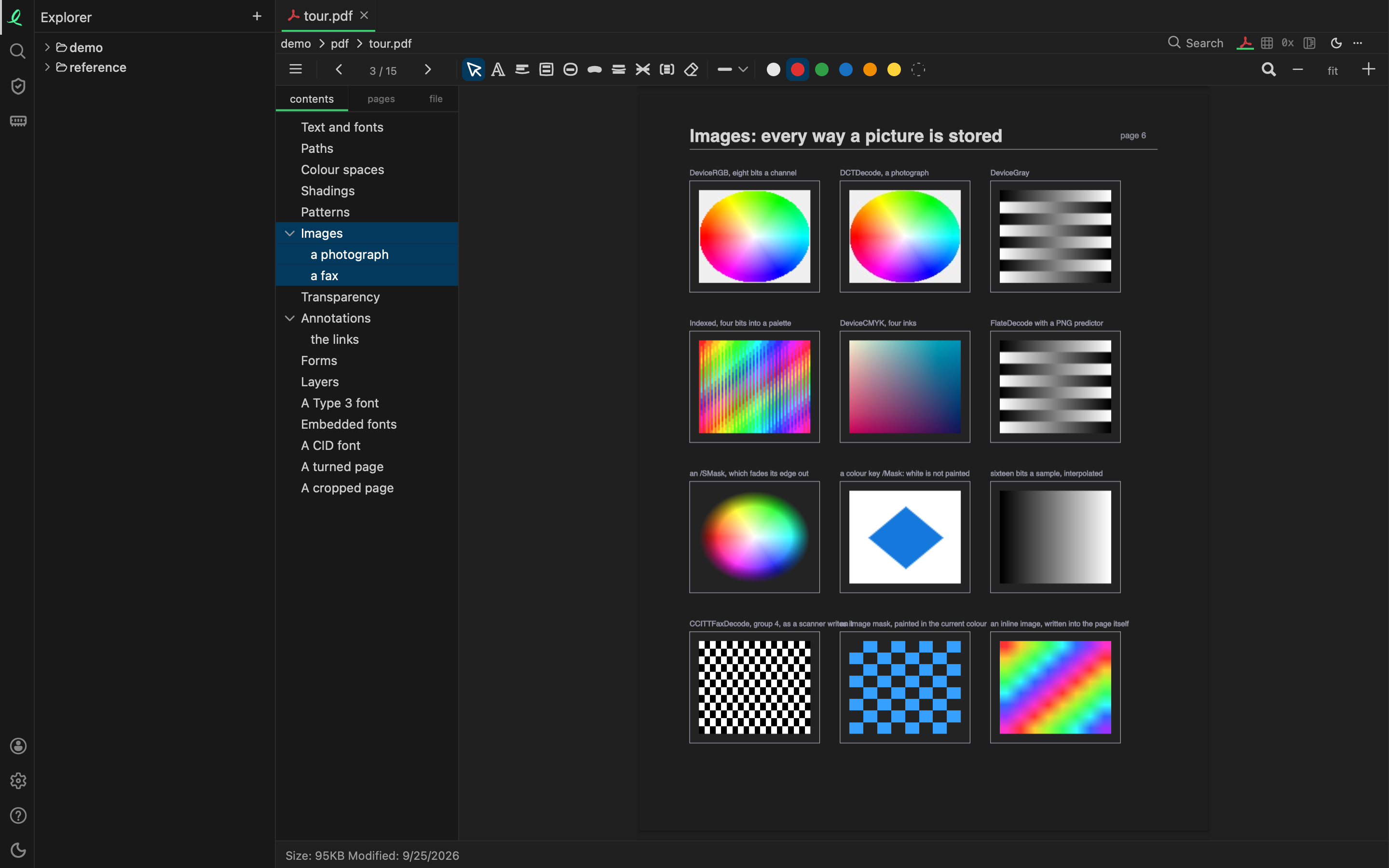Toggle the sidebar with the hamburger icon

click(296, 70)
